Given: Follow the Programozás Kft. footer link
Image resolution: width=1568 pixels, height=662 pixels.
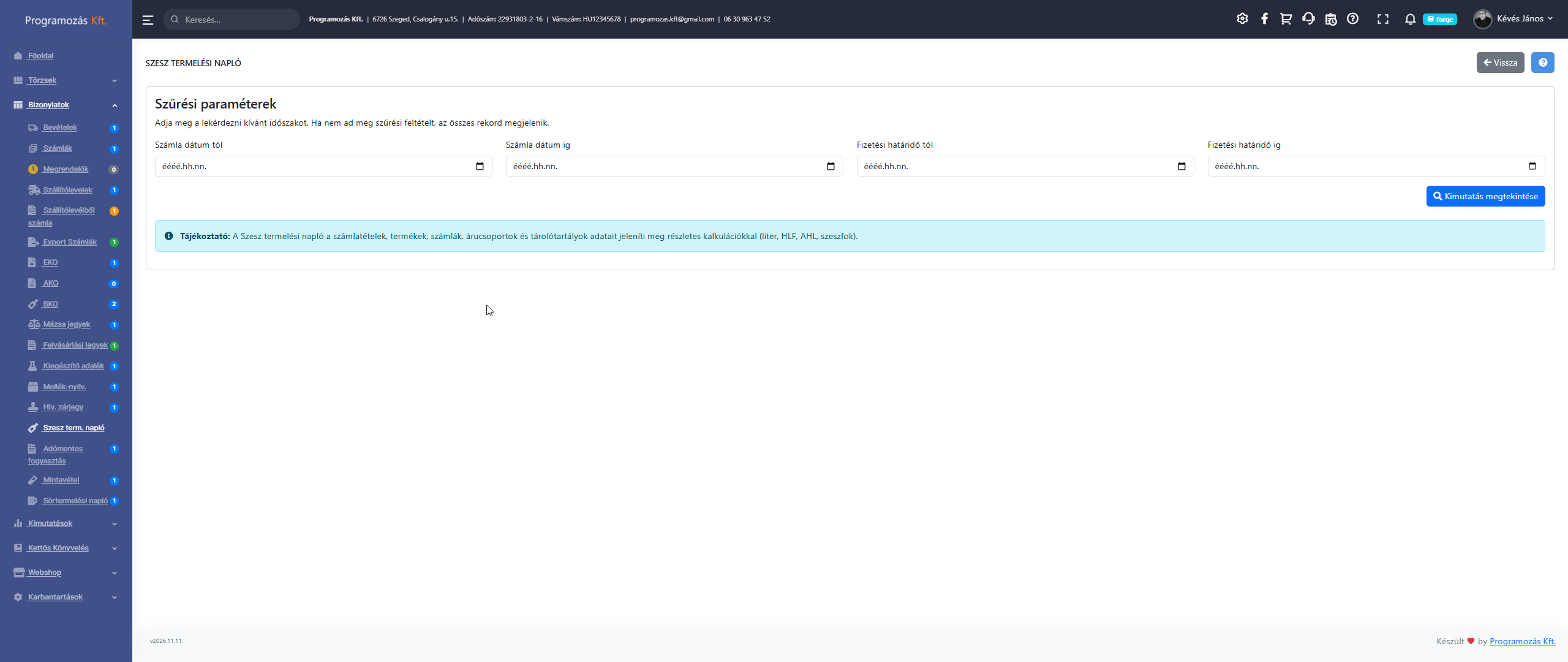Looking at the screenshot, I should tap(1522, 641).
